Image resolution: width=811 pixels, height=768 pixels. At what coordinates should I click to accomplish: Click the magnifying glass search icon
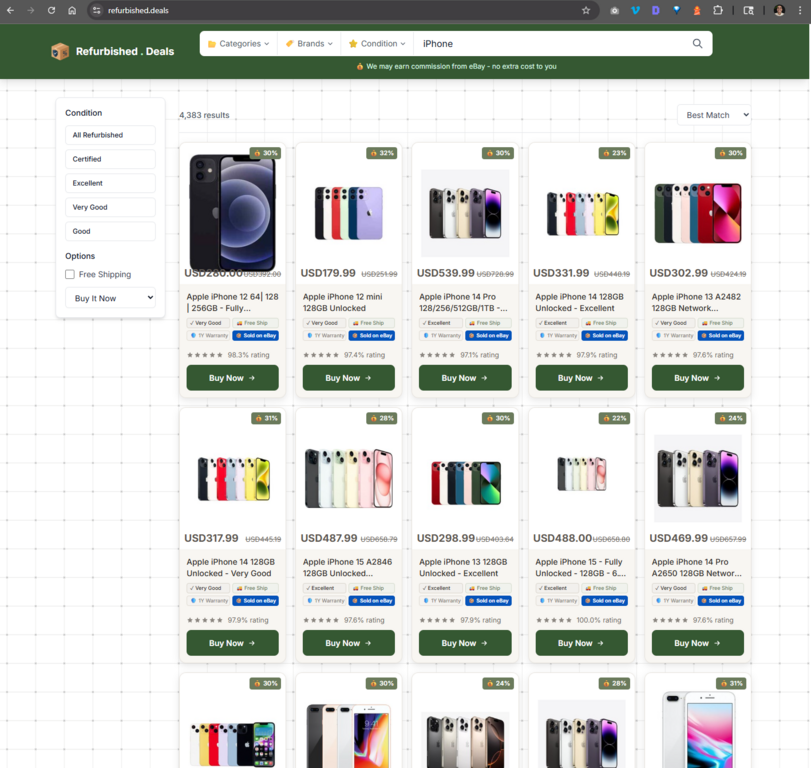[x=697, y=43]
